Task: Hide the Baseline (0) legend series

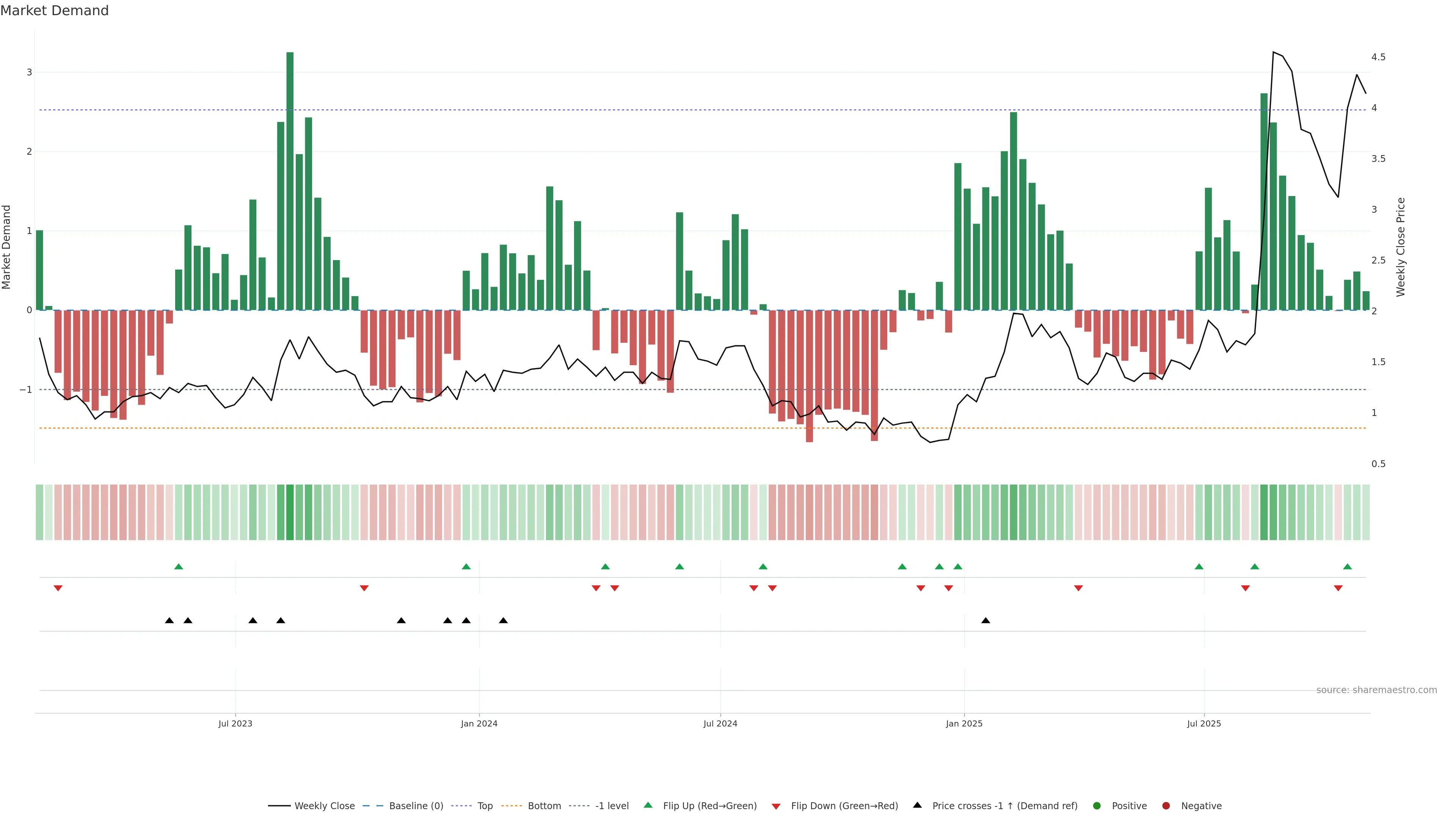Action: 416,806
